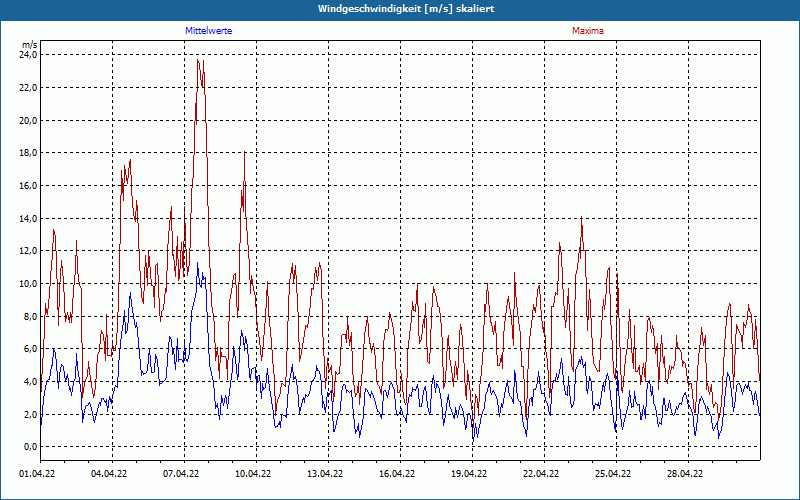Viewport: 800px width, 500px height.
Task: Click the 28.04.22 date label
Action: [684, 474]
